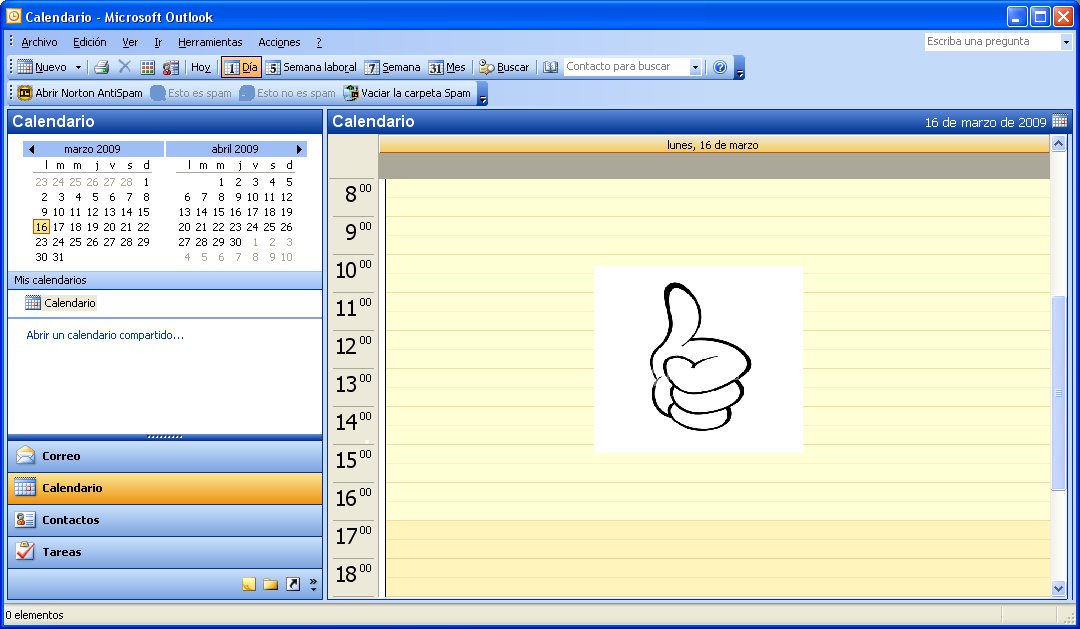Click the Buscar toolbar icon
Viewport: 1080px width, 629px height.
click(x=504, y=66)
